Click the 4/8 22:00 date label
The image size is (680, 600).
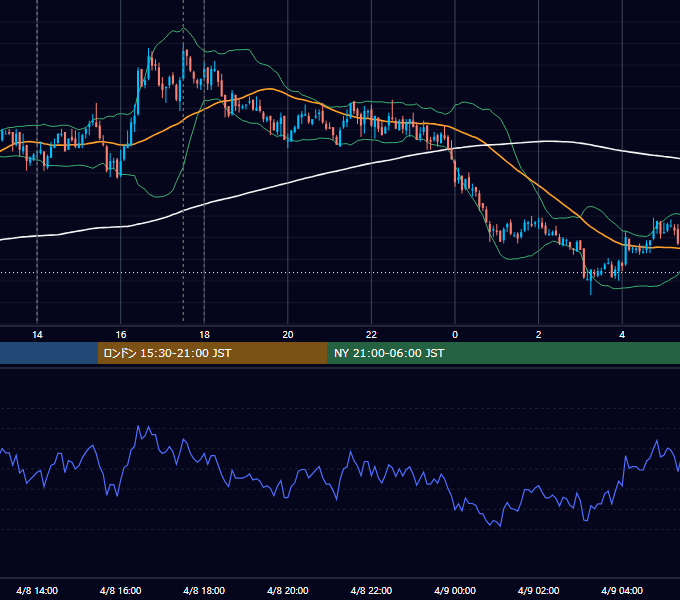pos(371,590)
